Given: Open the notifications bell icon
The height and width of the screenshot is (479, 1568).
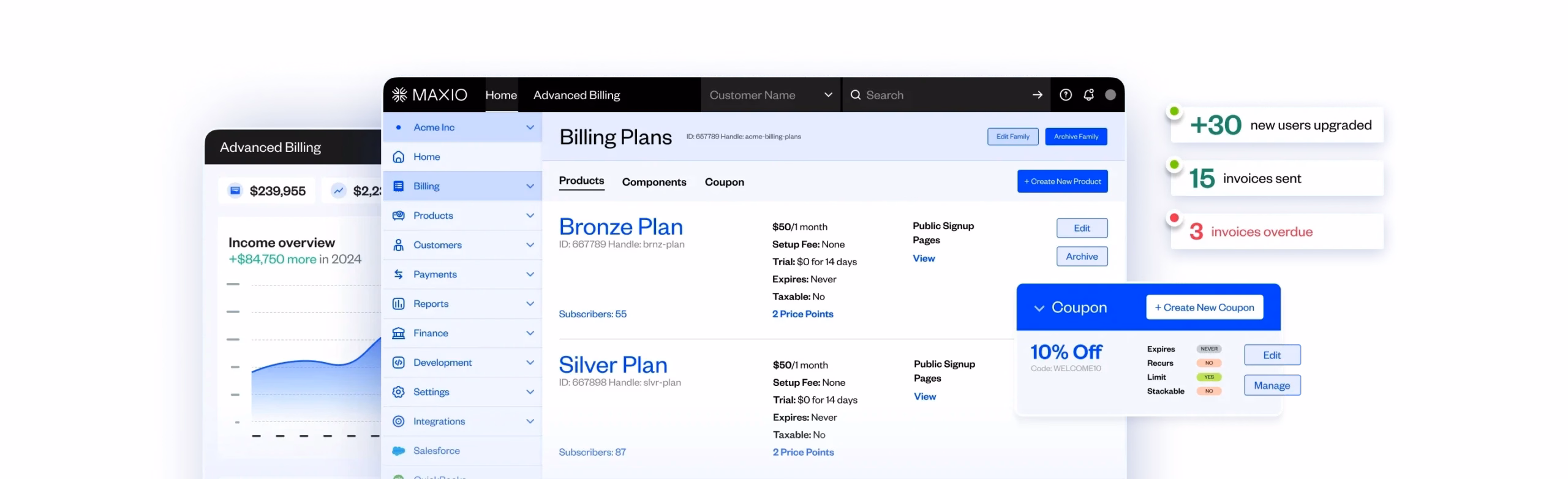Looking at the screenshot, I should (1088, 95).
